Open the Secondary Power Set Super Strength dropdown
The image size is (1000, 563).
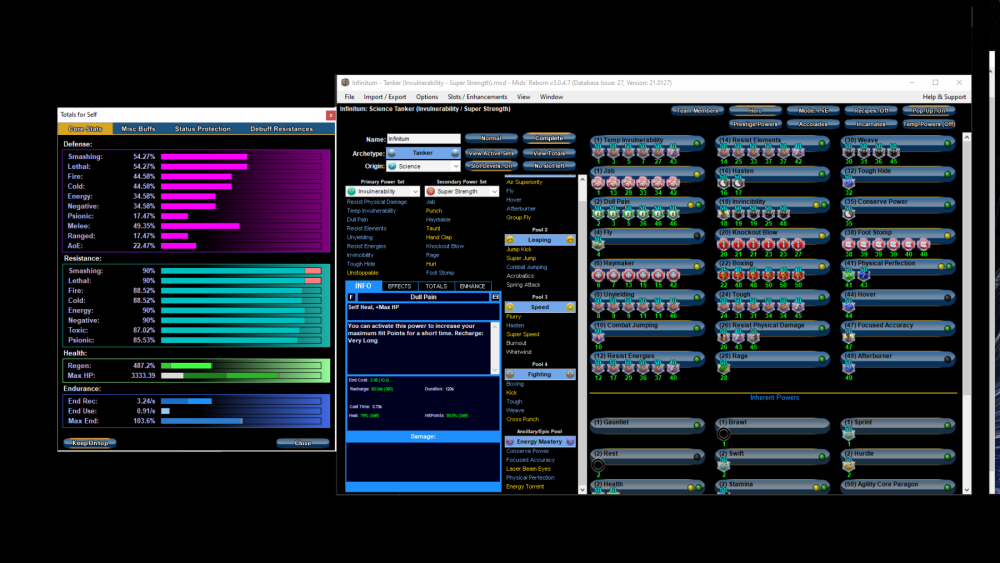point(461,191)
